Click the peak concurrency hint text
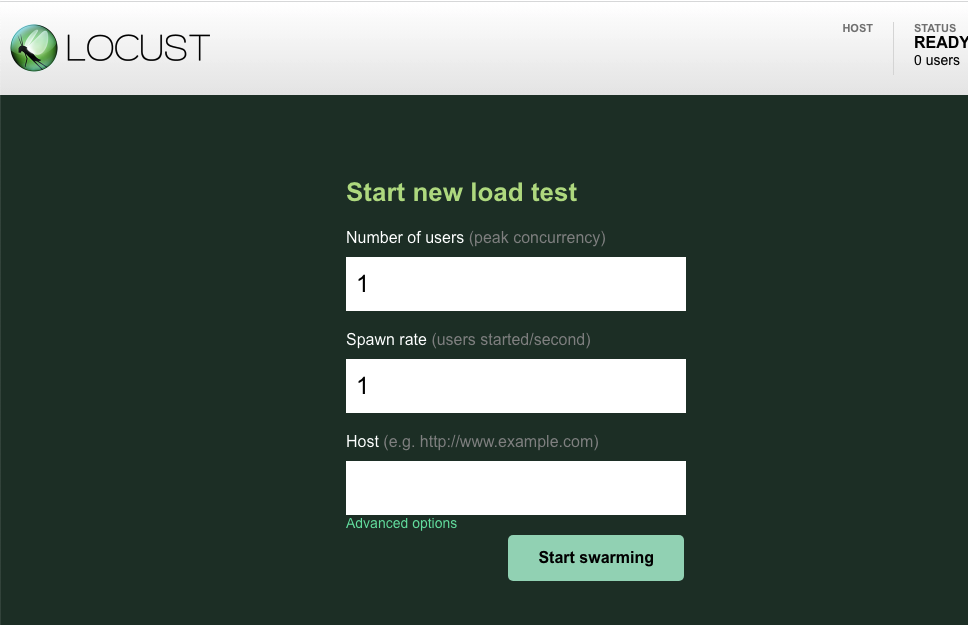Screen dimensions: 968x625 point(537,238)
